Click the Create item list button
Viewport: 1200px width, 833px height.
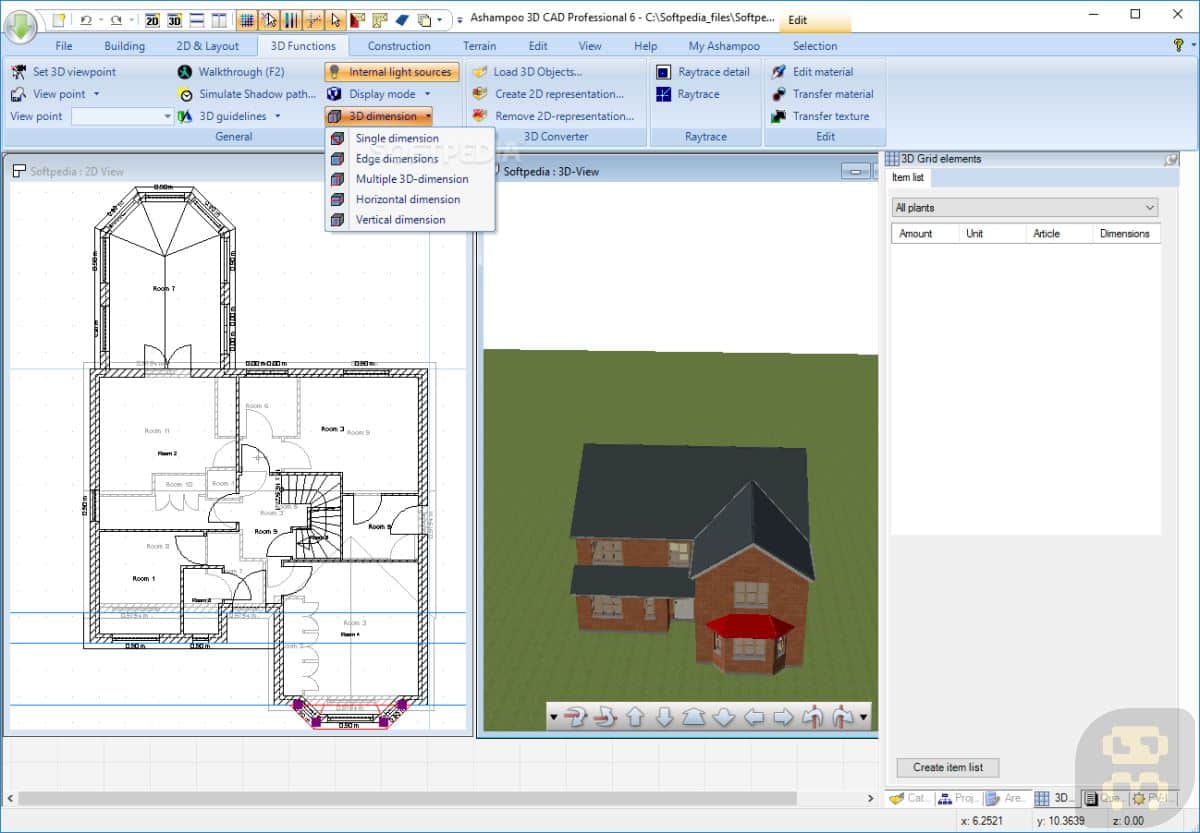tap(947, 768)
